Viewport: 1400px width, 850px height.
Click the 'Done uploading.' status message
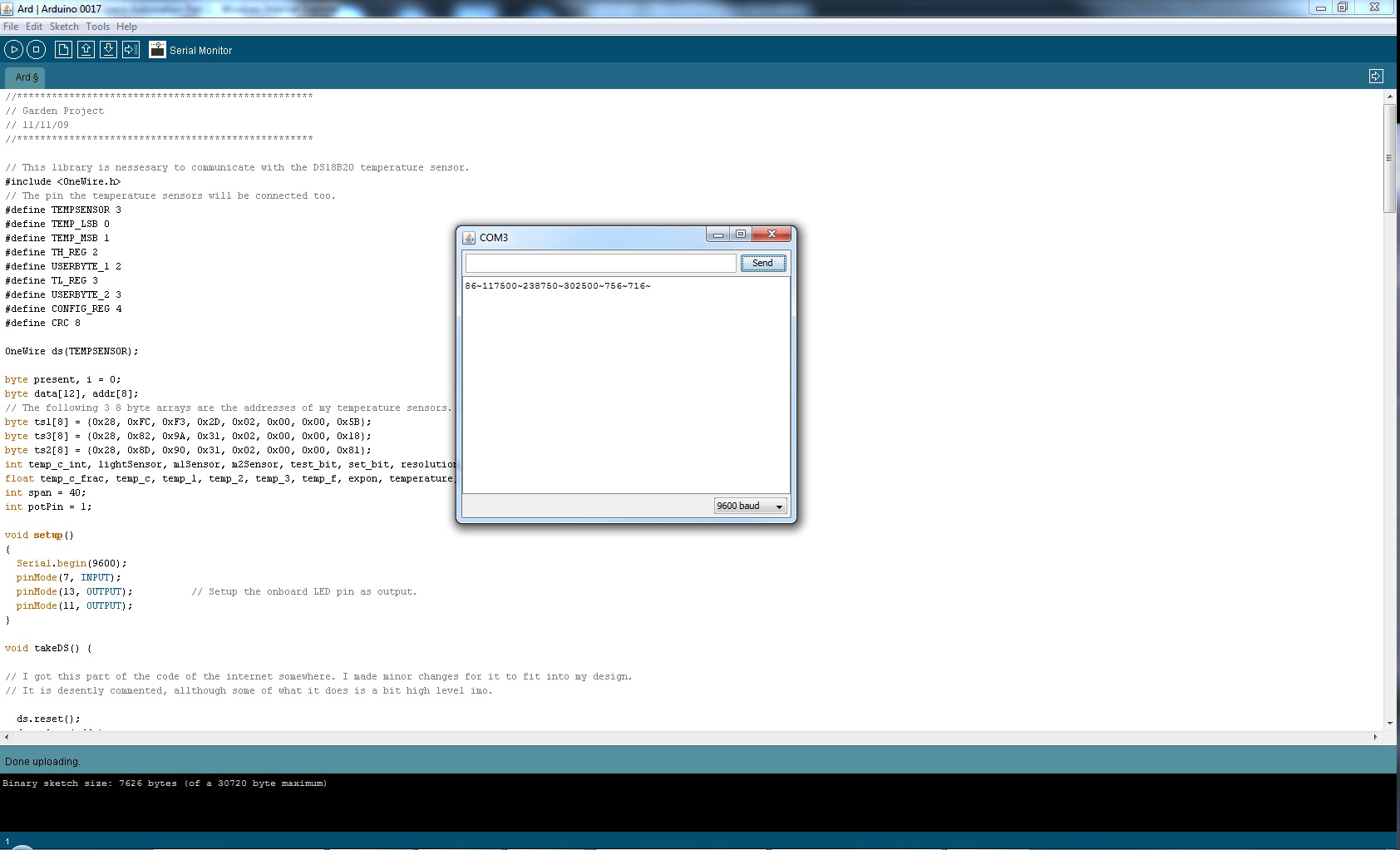point(42,762)
